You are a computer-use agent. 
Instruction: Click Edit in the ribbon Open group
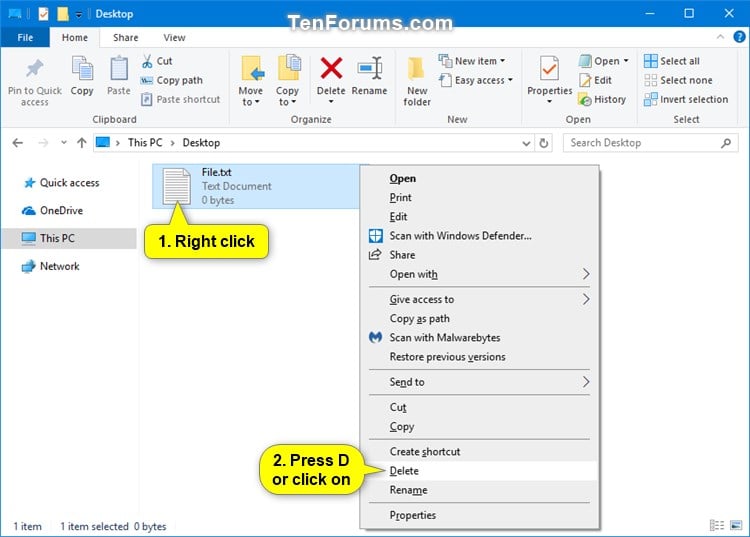tap(595, 80)
